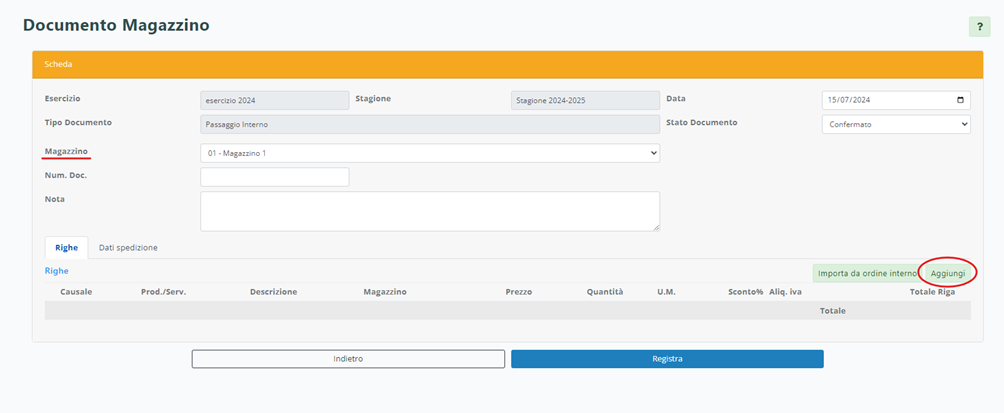Click the Scheda orange panel header
This screenshot has height=413, width=1004.
pos(501,64)
